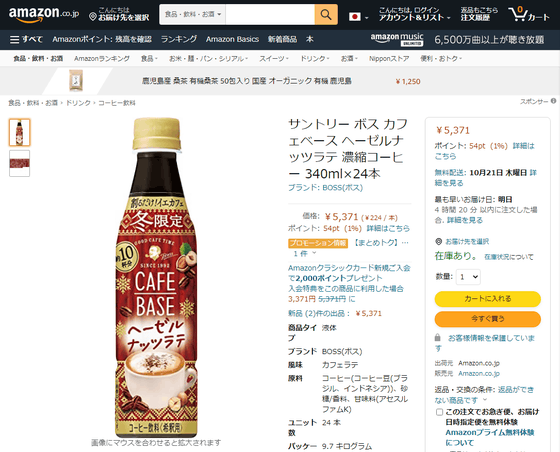Open the すべて hamburger menu
Viewport: 560px width, 452px height.
point(26,39)
